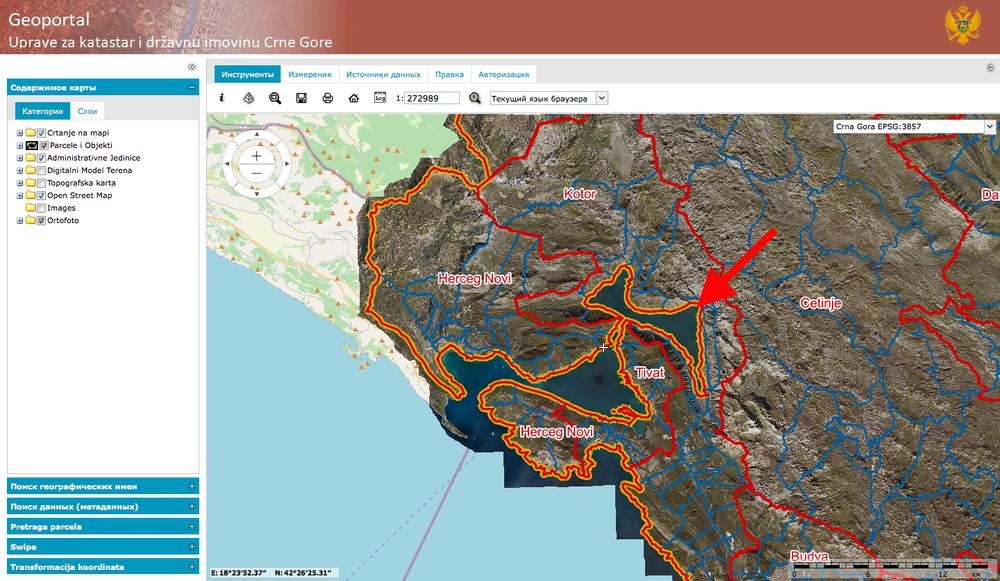Select the layers stack tool icon
This screenshot has width=1000, height=581.
click(x=249, y=98)
